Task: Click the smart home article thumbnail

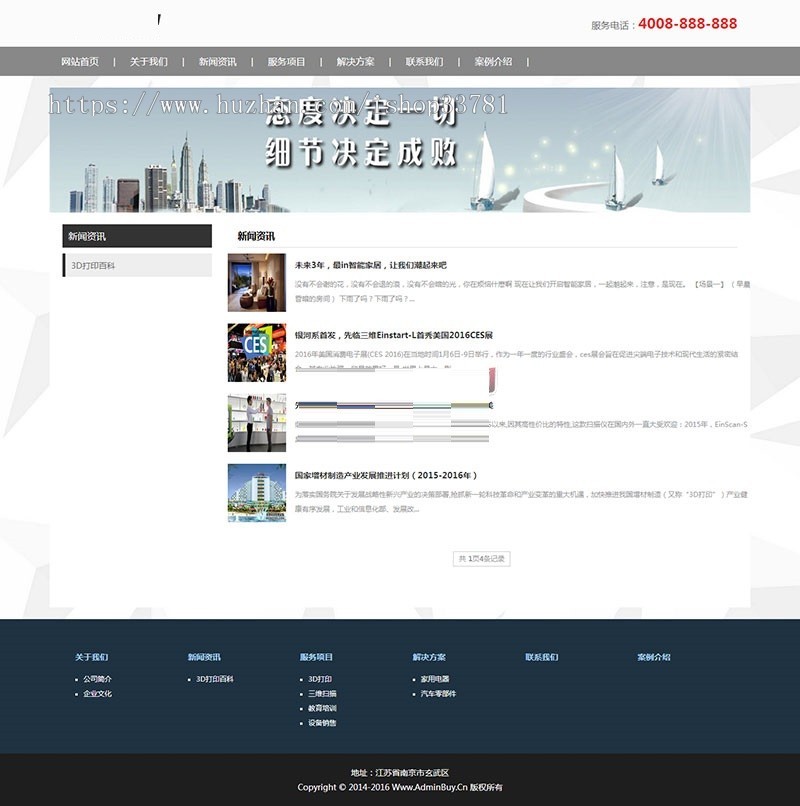Action: click(256, 281)
